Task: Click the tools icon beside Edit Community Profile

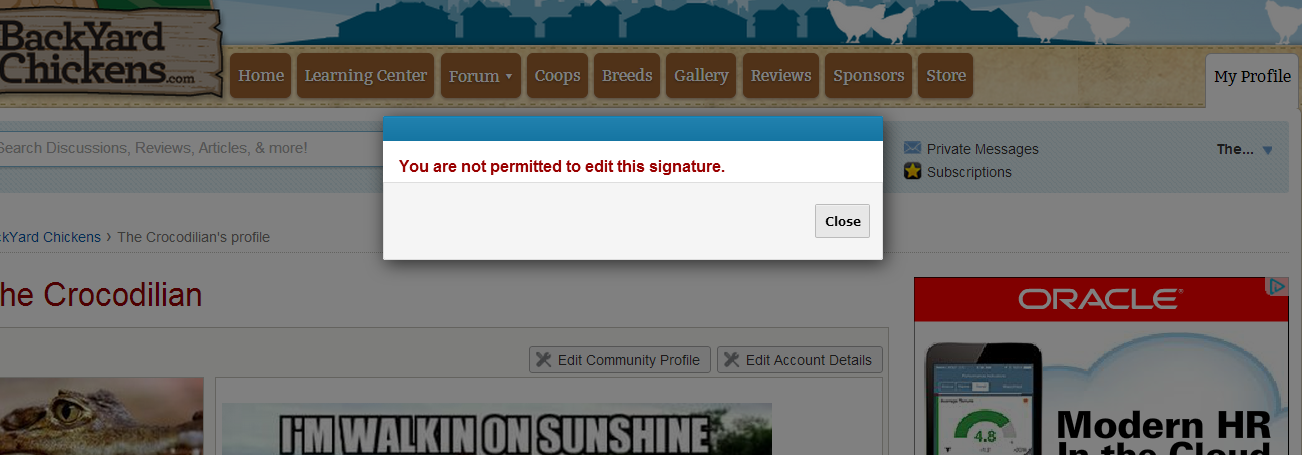Action: point(543,360)
